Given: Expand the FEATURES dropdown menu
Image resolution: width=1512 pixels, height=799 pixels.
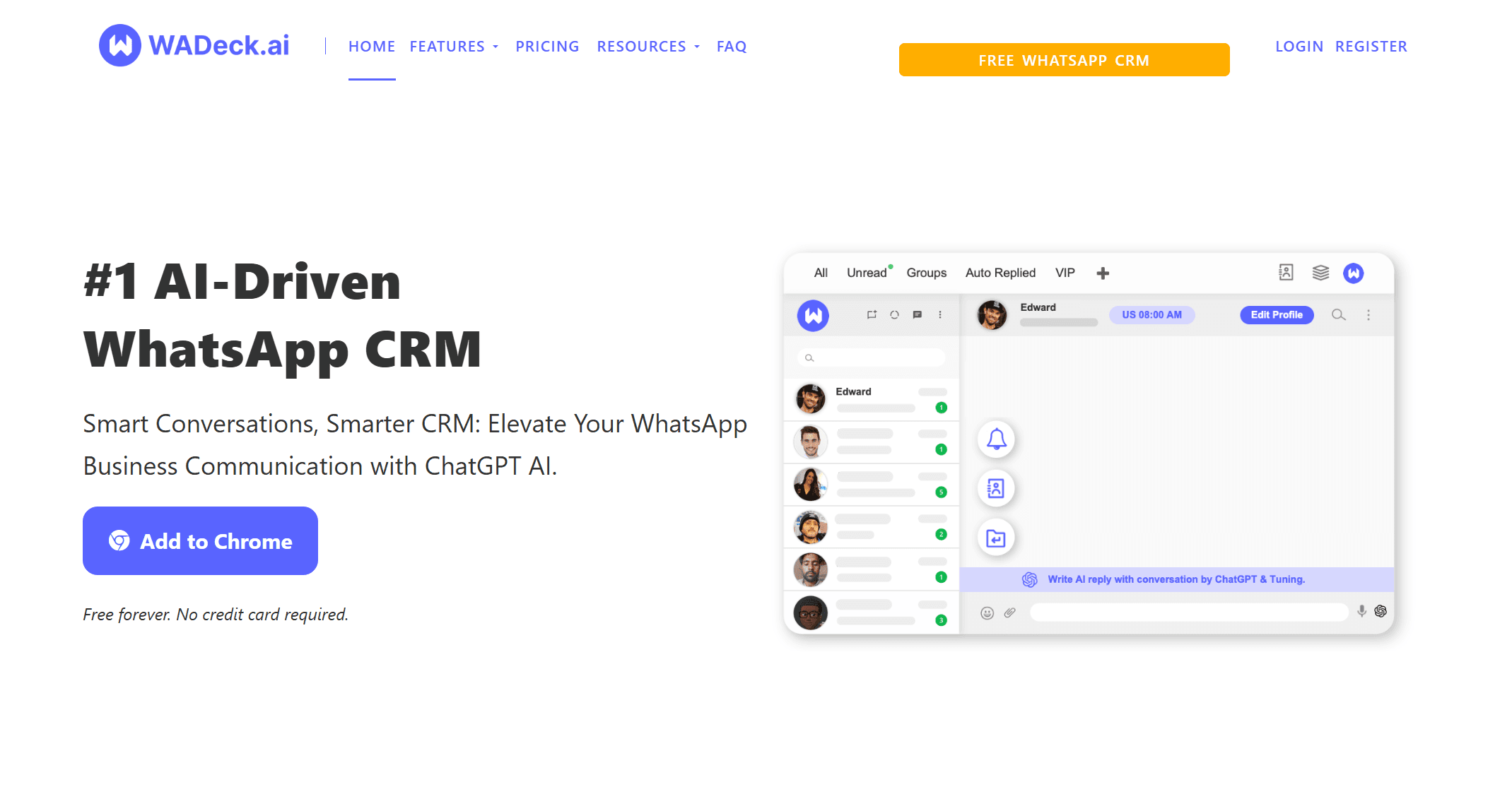Looking at the screenshot, I should coord(454,47).
